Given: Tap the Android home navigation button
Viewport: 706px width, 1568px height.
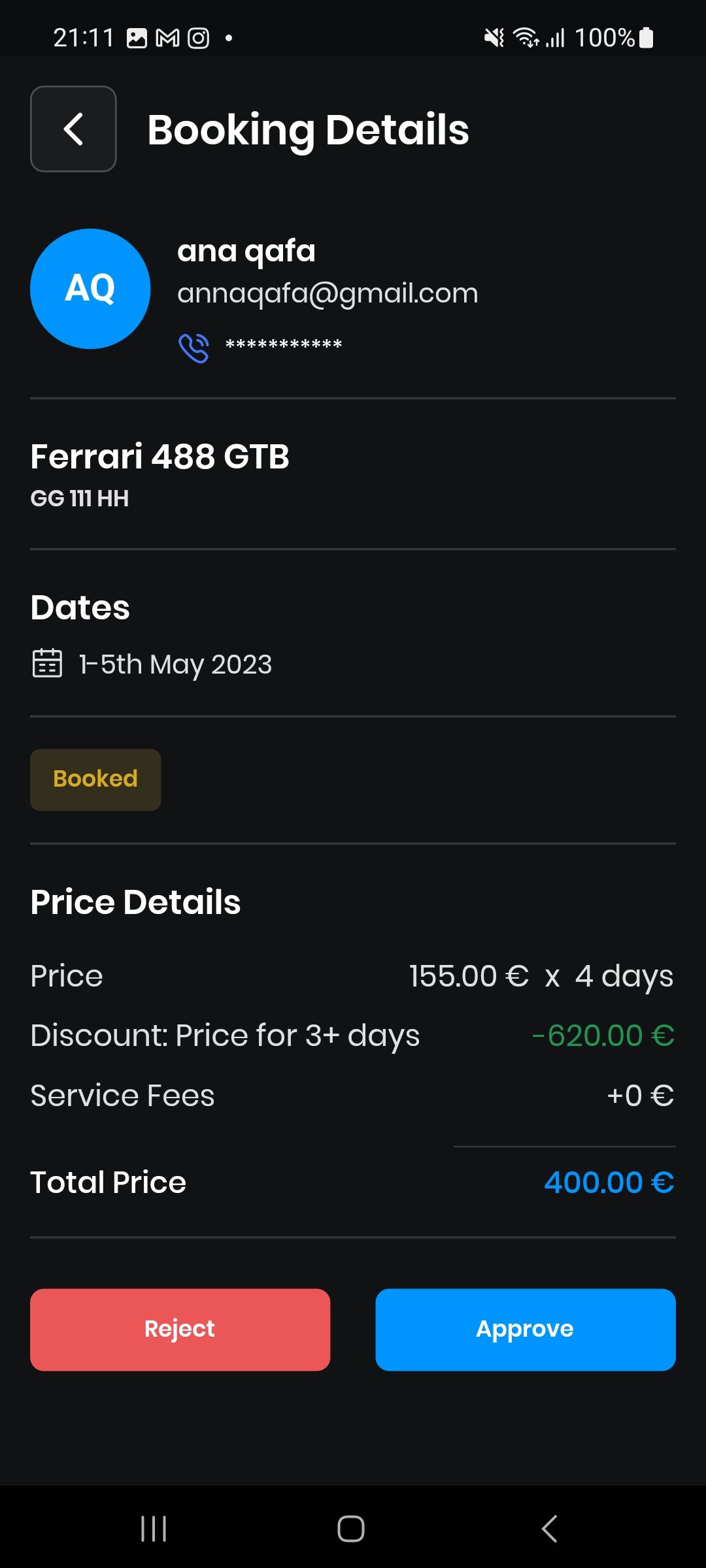Looking at the screenshot, I should click(351, 1529).
